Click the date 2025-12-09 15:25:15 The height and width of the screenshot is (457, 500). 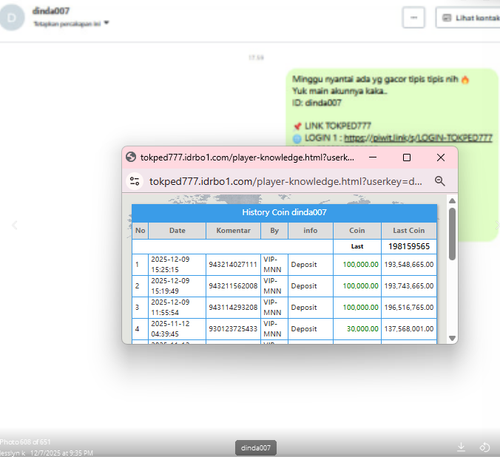tap(170, 265)
